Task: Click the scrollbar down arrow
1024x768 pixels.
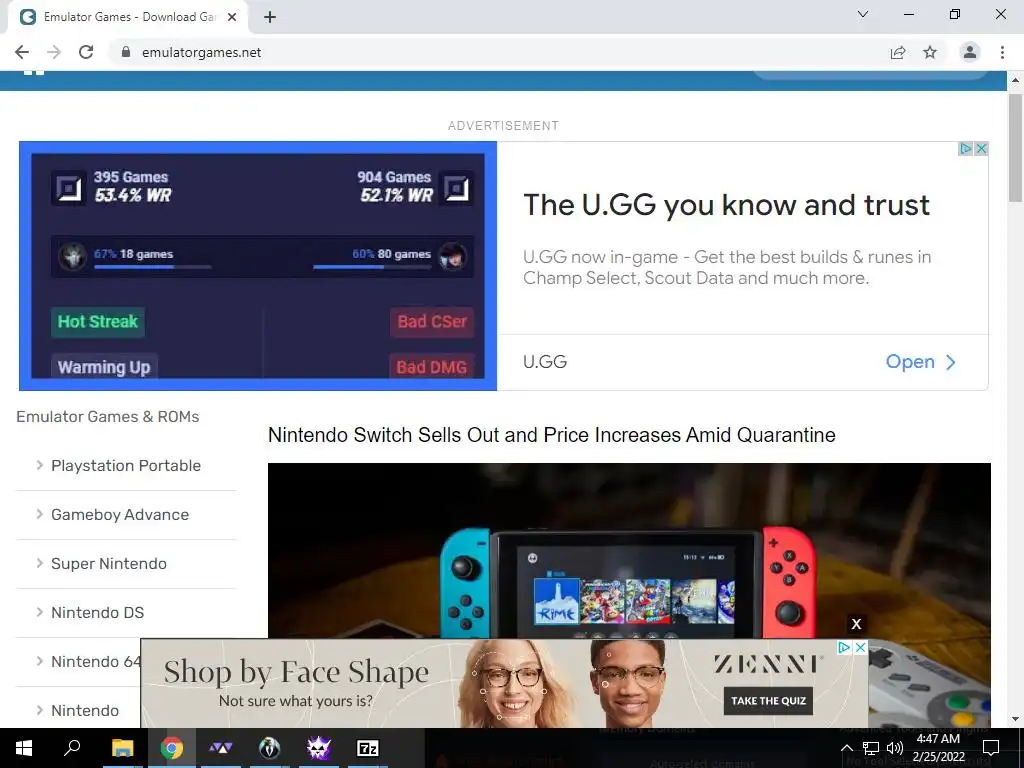Action: tap(1015, 719)
